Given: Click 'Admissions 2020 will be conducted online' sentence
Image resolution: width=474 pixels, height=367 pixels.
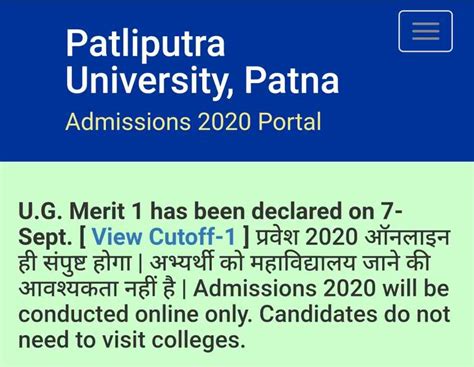Looking at the screenshot, I should click(x=321, y=289).
